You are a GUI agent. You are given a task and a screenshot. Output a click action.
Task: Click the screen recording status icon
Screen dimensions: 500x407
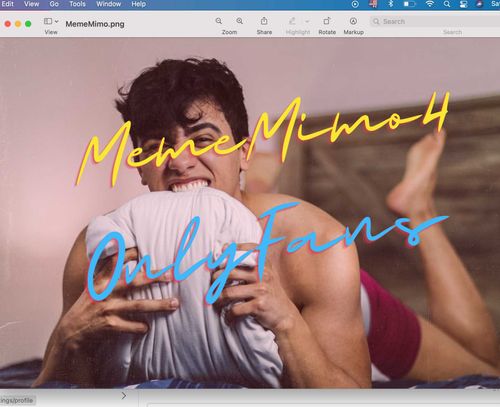(x=355, y=4)
